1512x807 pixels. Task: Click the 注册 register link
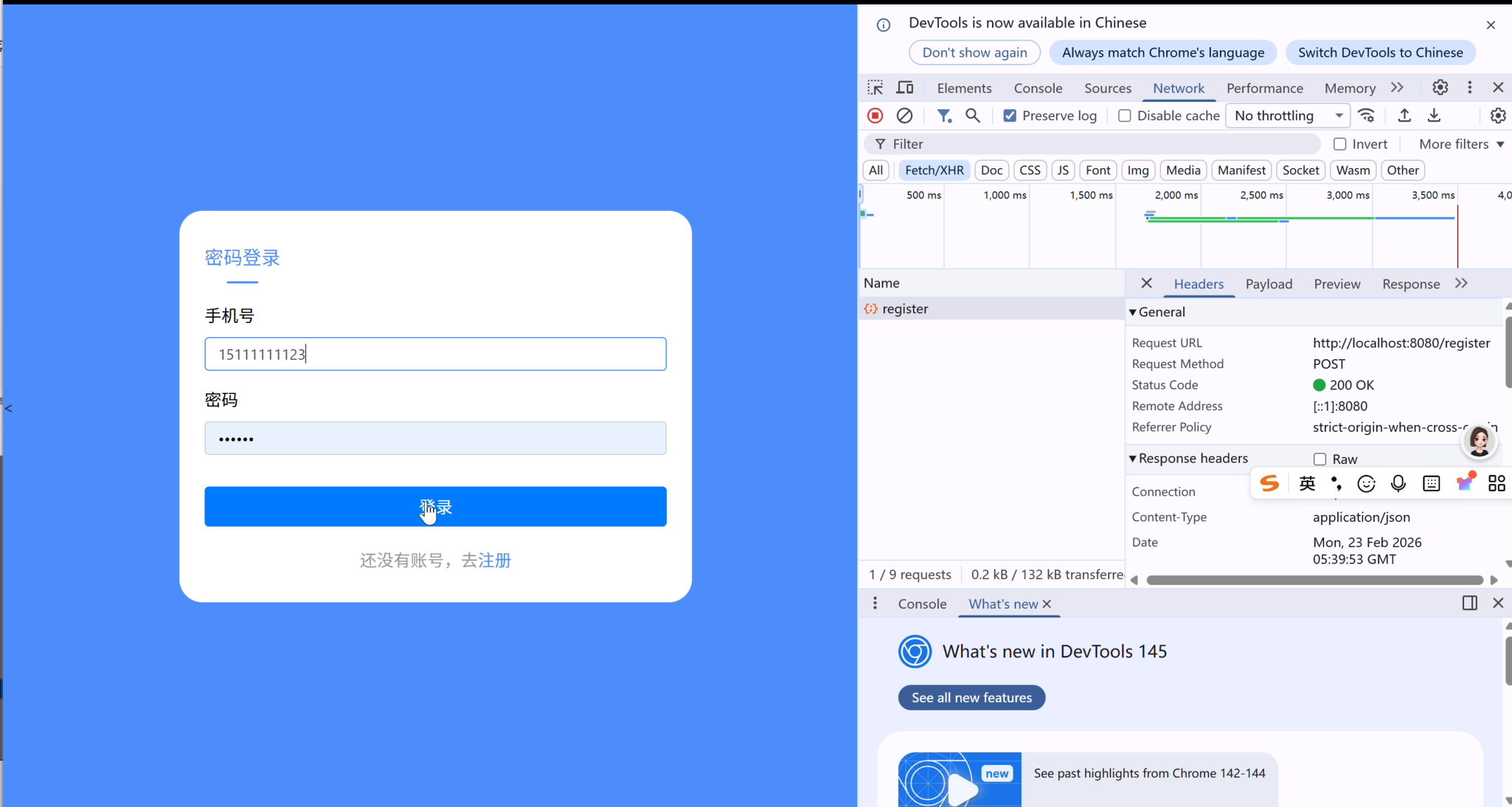(495, 561)
